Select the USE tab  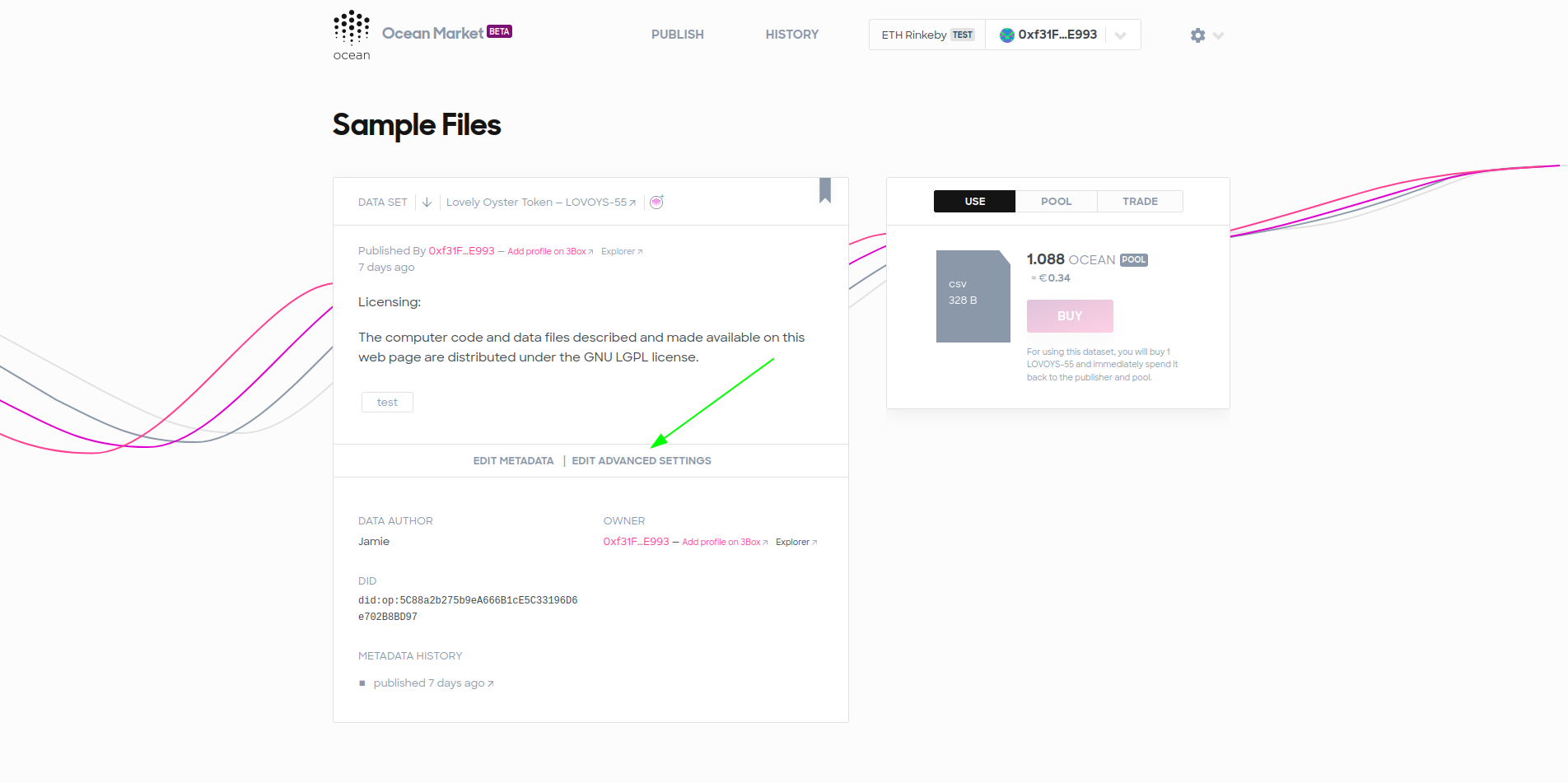tap(975, 202)
